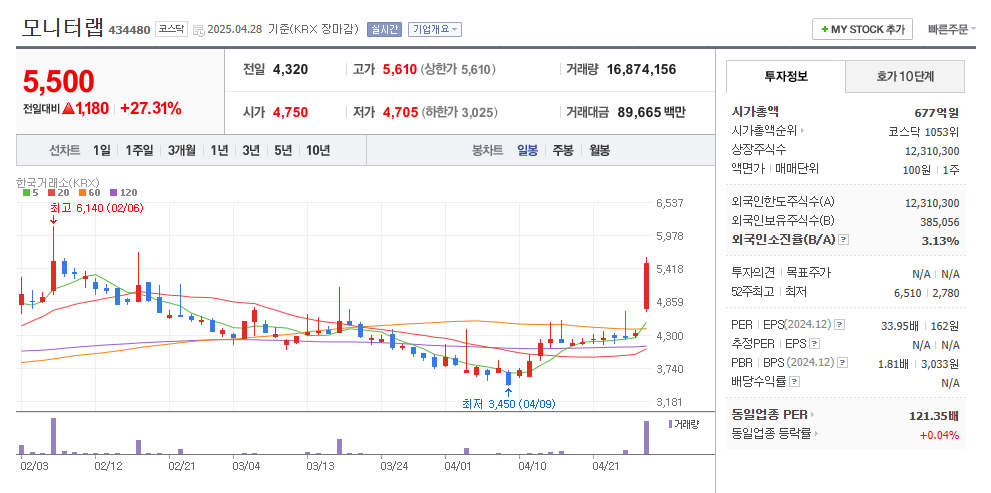Click the last tall volume bar at chart end
The width and height of the screenshot is (991, 493).
point(647,437)
